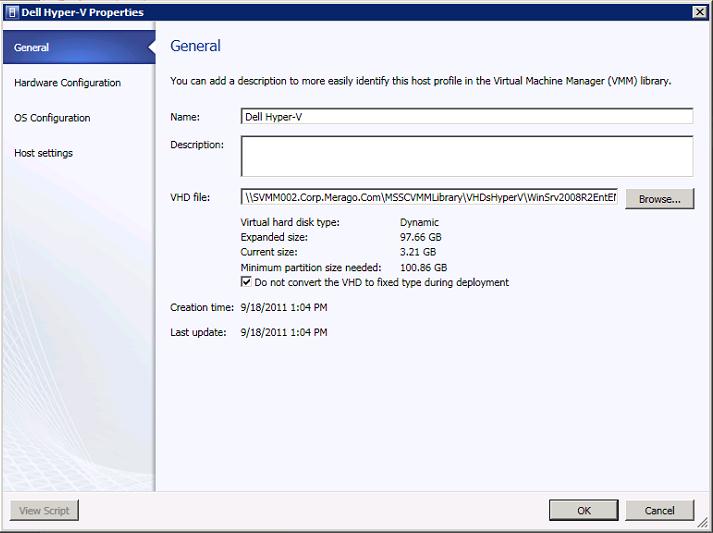Click the Minimum partition size needed label
The image size is (713, 533).
click(311, 267)
